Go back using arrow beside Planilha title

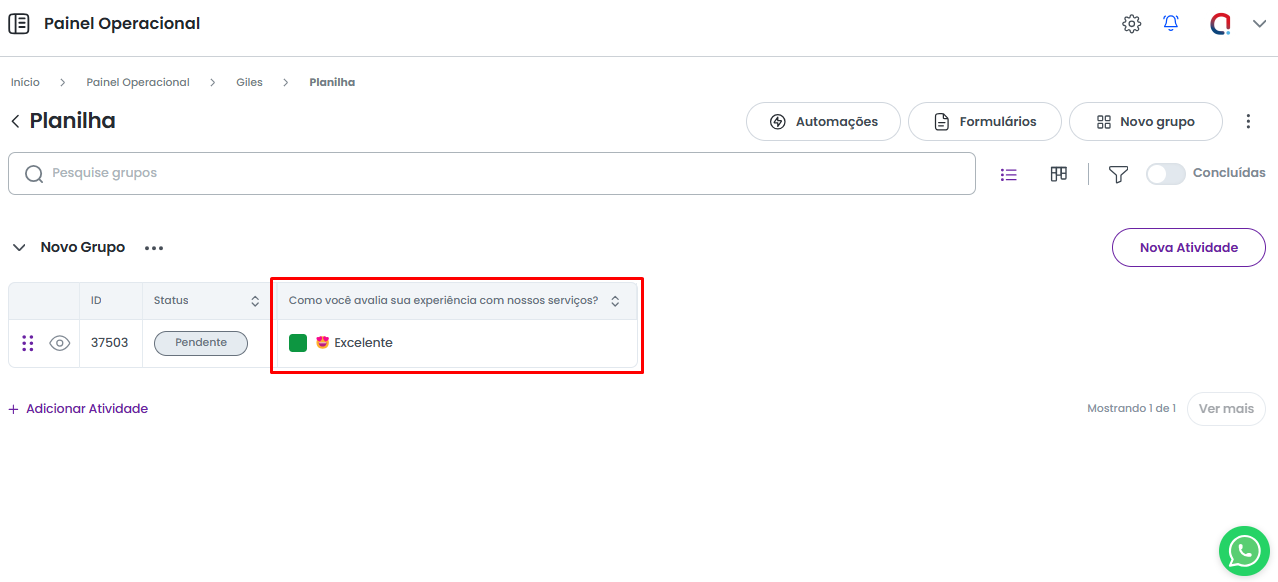coord(15,121)
